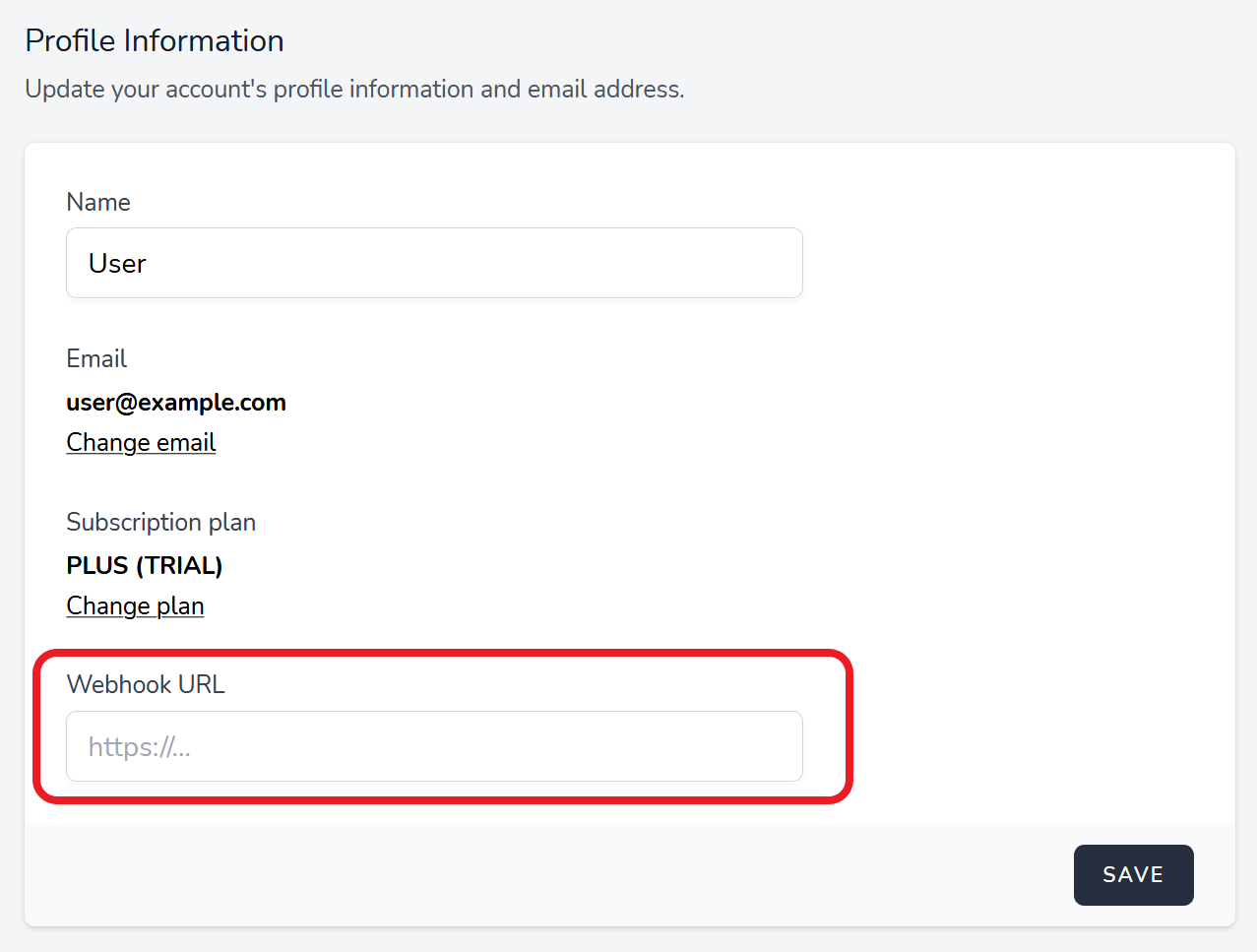The image size is (1257, 952).
Task: Click the Email label text
Action: 96,358
